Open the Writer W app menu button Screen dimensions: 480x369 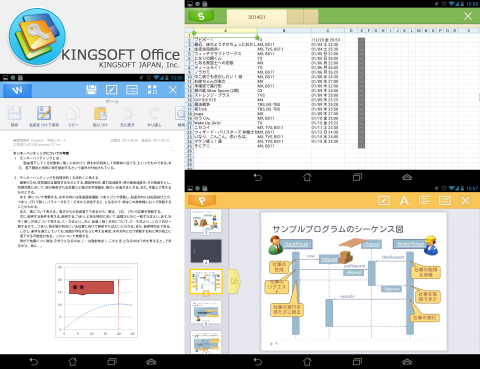coord(17,90)
